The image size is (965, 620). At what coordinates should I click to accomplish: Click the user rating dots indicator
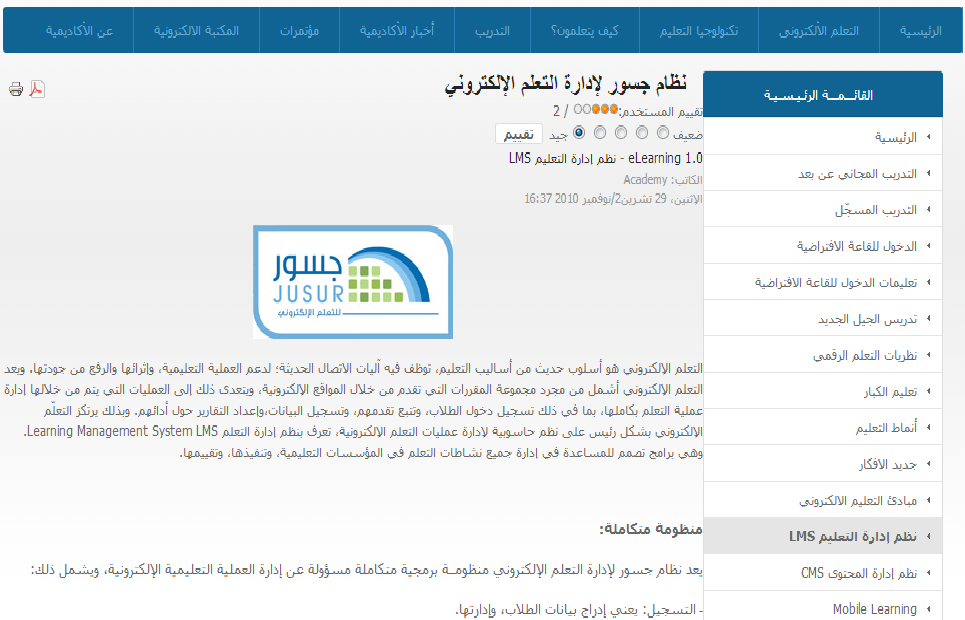tap(596, 110)
